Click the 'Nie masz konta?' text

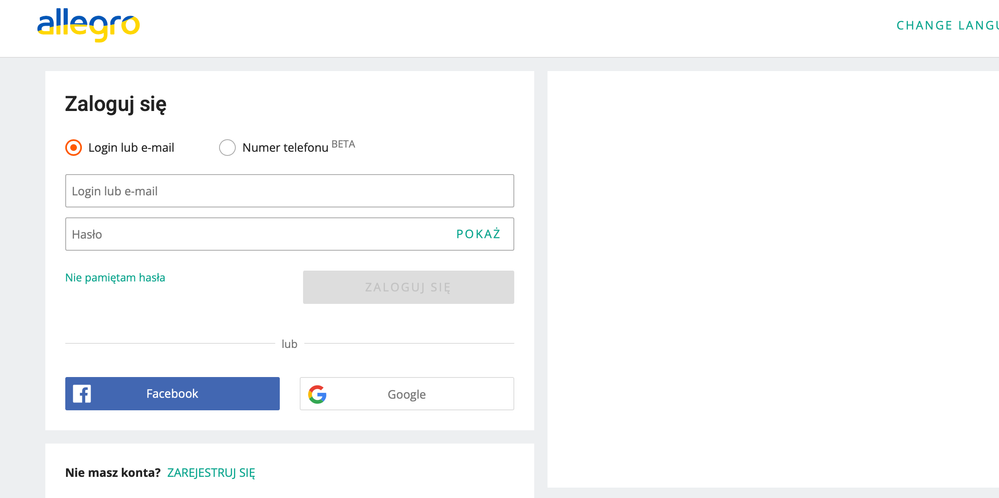point(112,473)
